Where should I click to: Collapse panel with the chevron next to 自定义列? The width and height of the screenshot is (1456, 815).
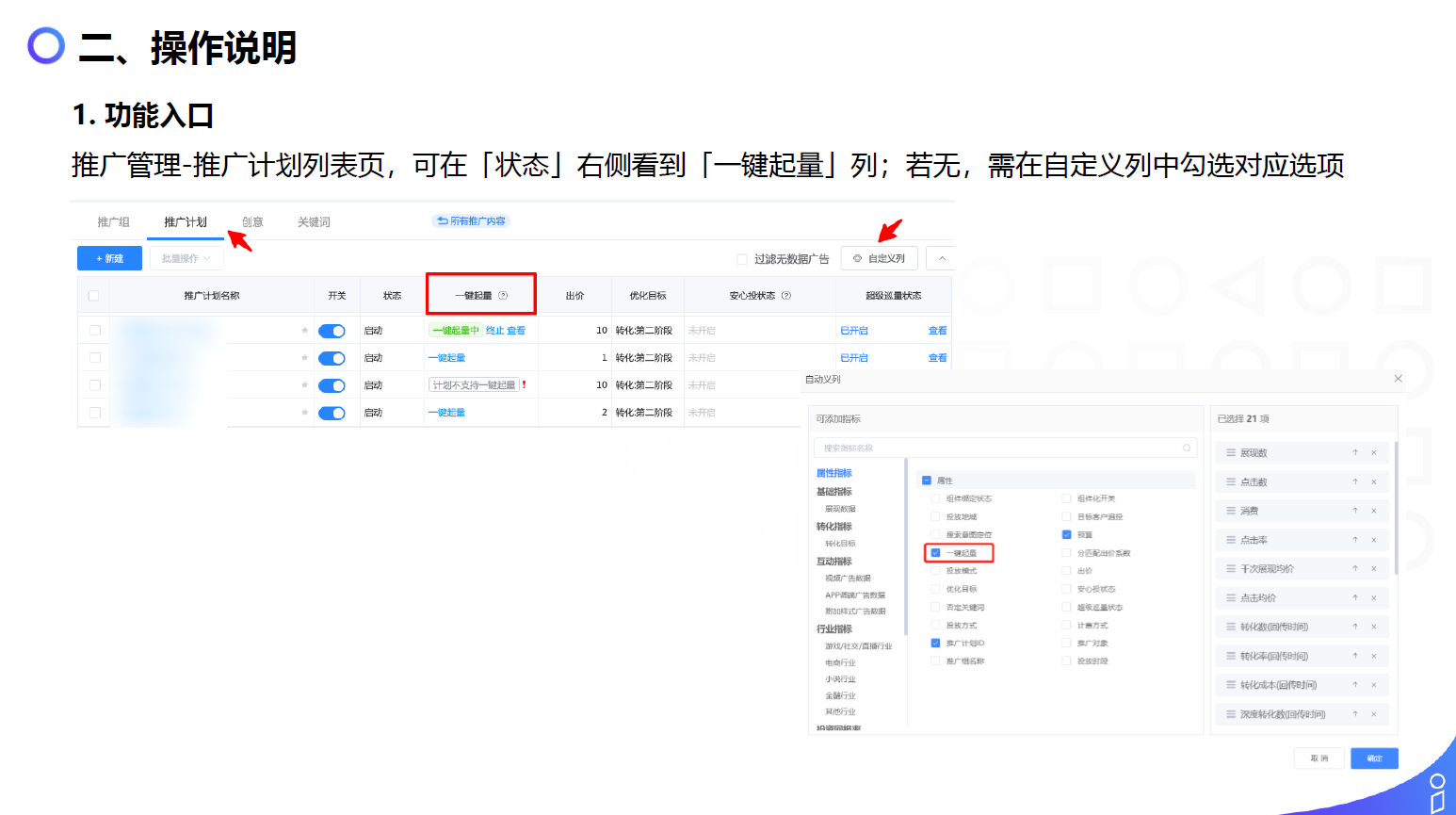point(942,258)
